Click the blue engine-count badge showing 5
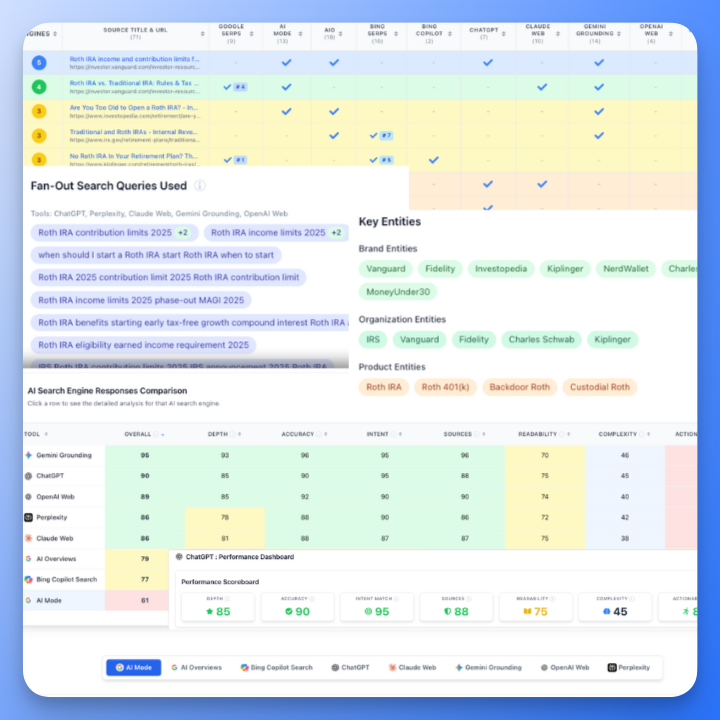 (x=39, y=62)
